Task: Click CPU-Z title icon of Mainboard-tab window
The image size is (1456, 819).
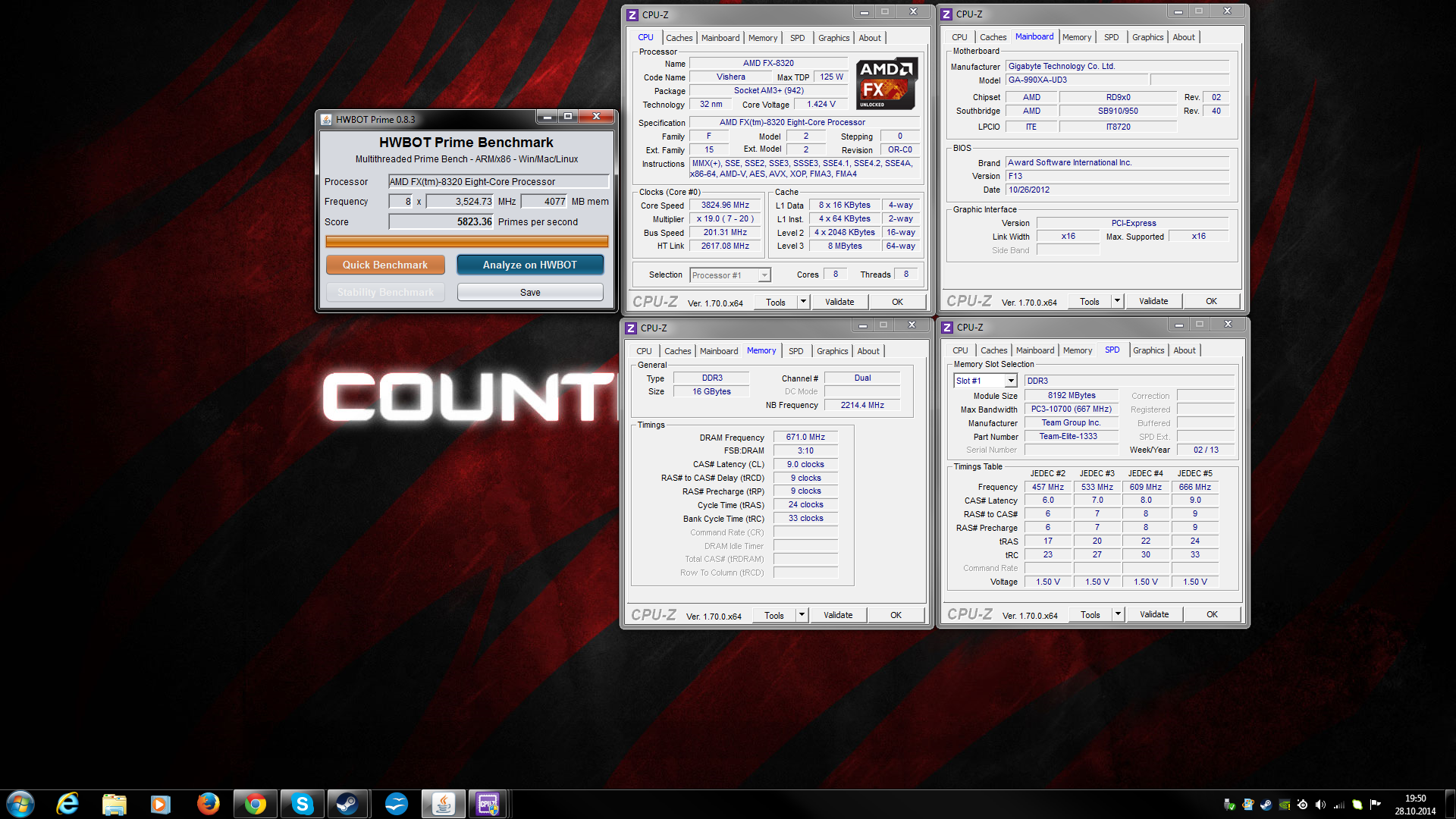Action: [x=946, y=14]
